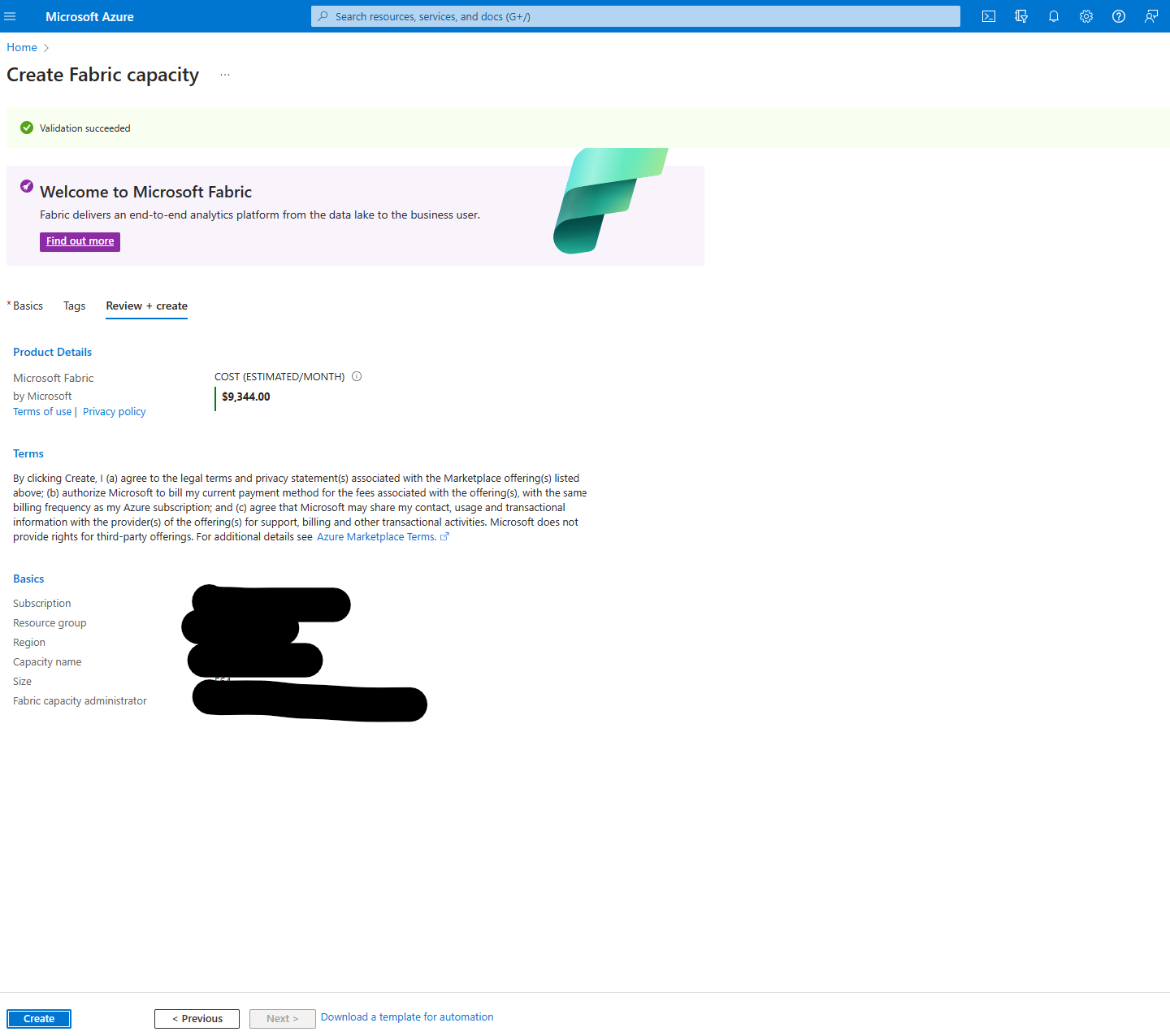Image resolution: width=1170 pixels, height=1036 pixels.
Task: Open more options ellipsis beside page title
Action: (224, 73)
